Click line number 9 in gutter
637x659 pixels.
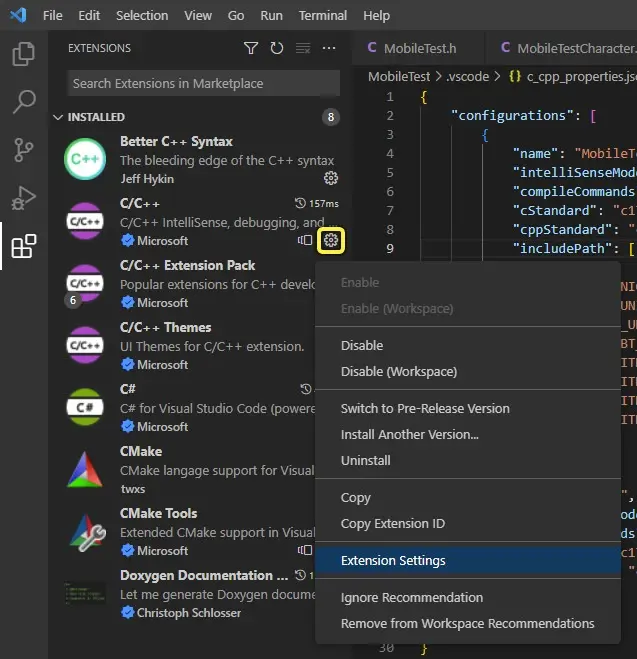pyautogui.click(x=390, y=248)
